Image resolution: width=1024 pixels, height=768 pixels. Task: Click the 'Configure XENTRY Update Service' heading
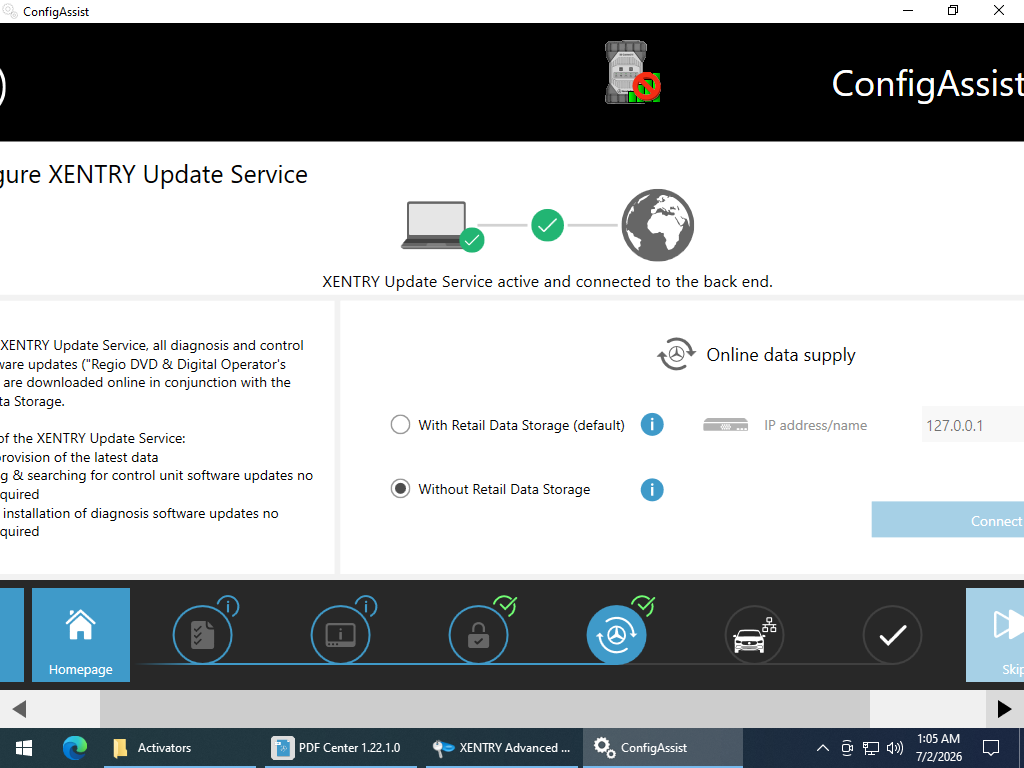153,175
